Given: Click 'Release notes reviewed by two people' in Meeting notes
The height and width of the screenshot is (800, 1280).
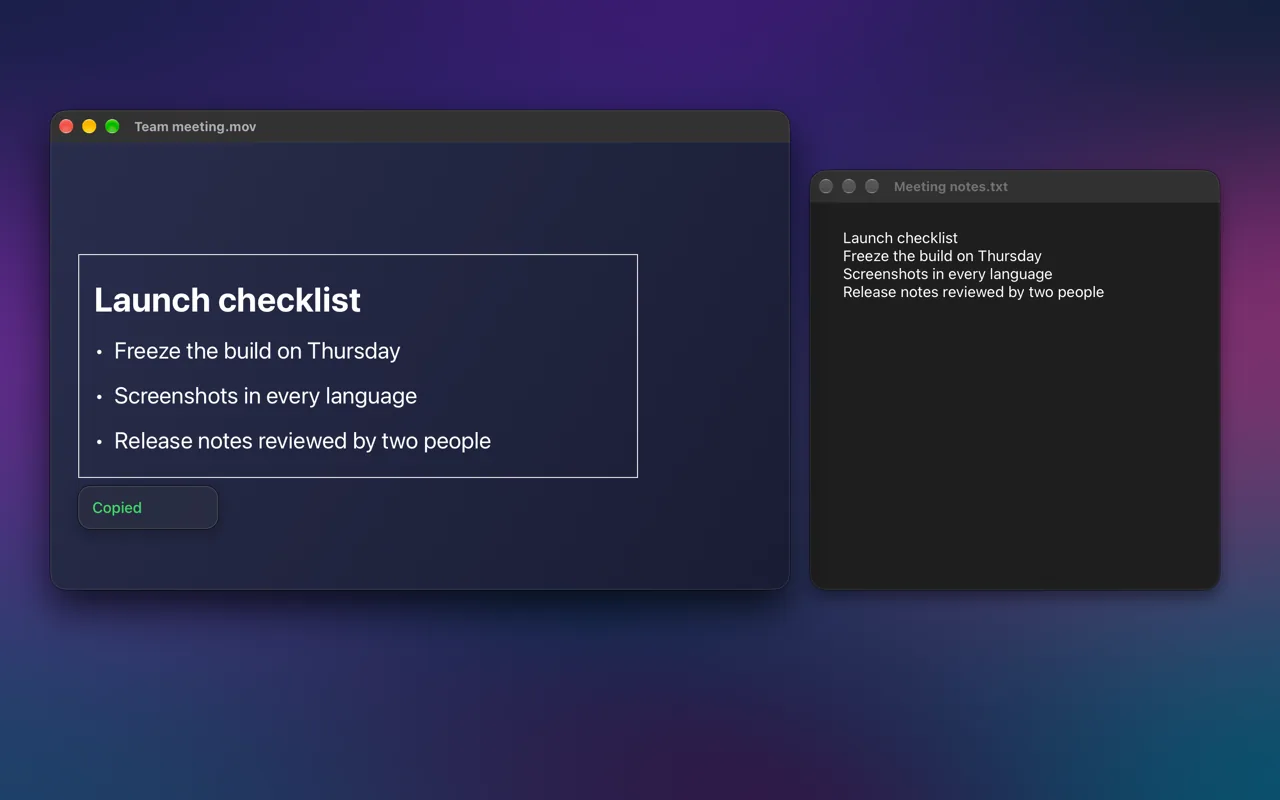Looking at the screenshot, I should [973, 292].
